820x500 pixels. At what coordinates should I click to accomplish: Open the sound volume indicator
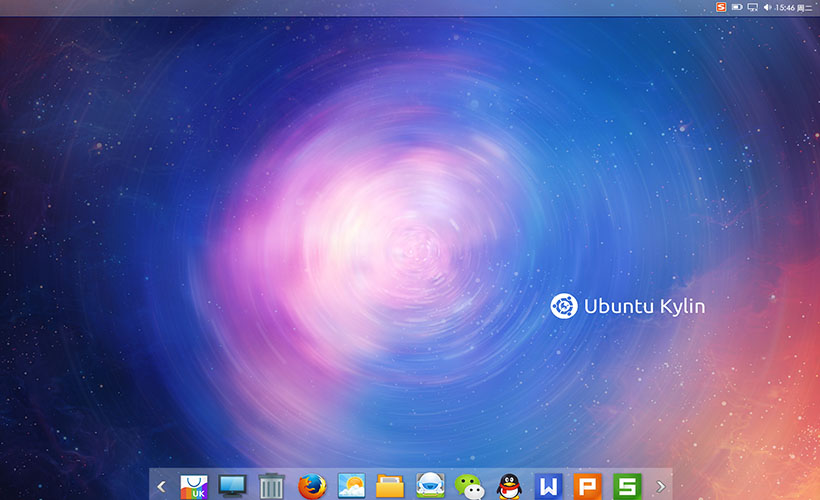coord(767,7)
